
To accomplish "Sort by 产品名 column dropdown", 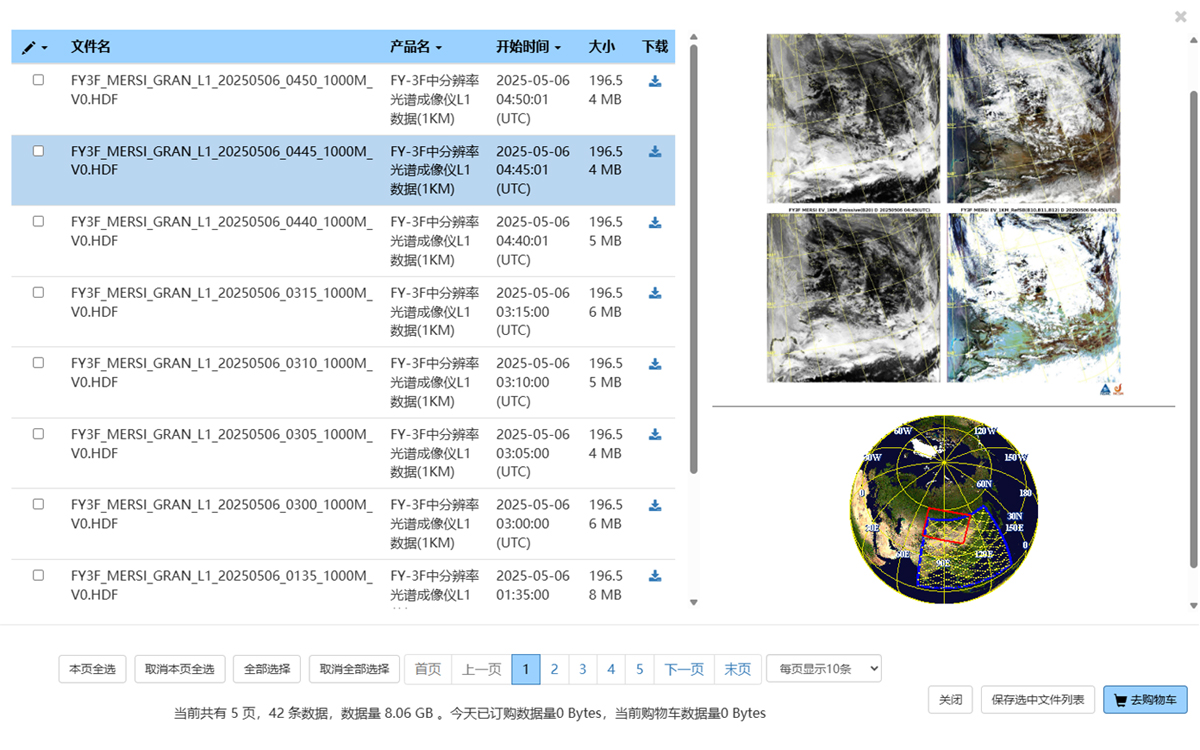I will point(416,47).
